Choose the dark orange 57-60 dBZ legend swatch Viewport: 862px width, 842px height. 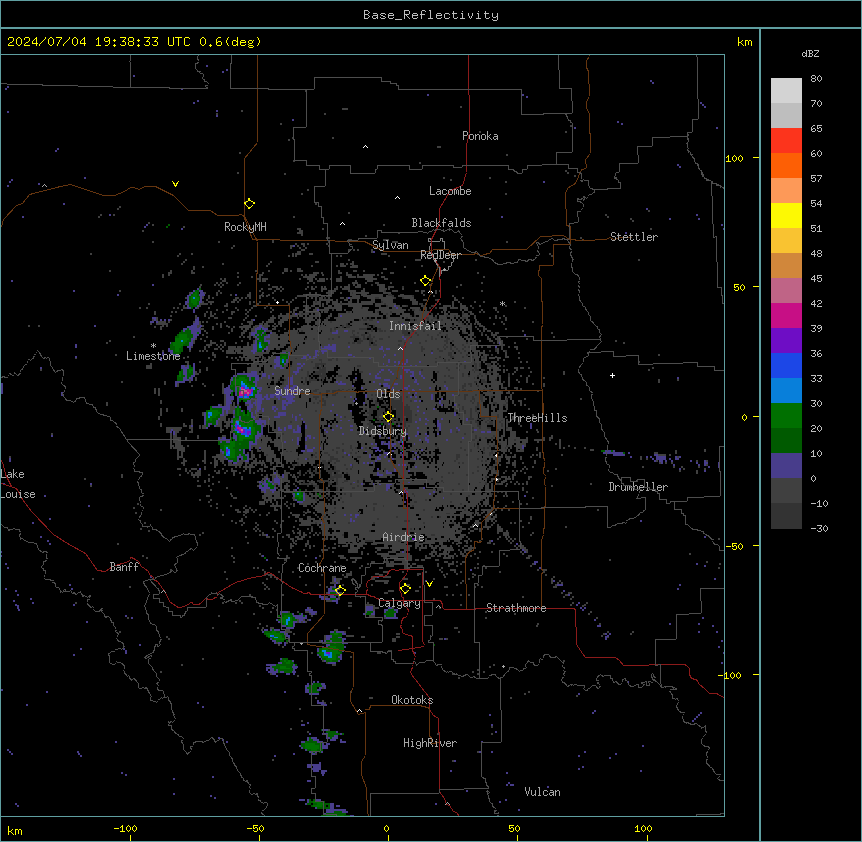(786, 165)
